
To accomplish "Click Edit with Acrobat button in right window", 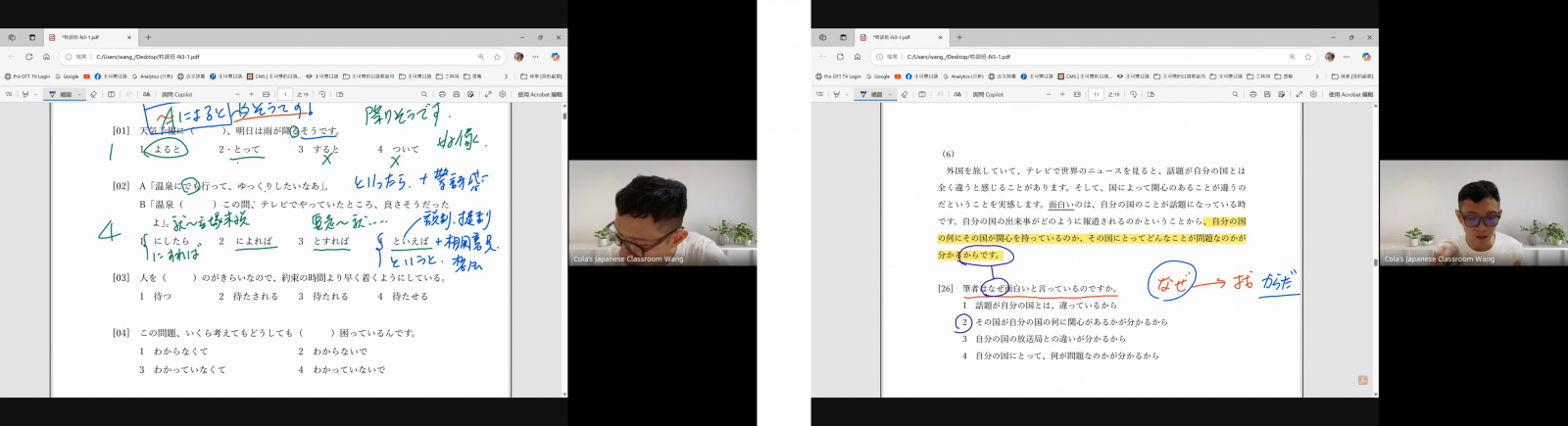I will tap(1350, 95).
